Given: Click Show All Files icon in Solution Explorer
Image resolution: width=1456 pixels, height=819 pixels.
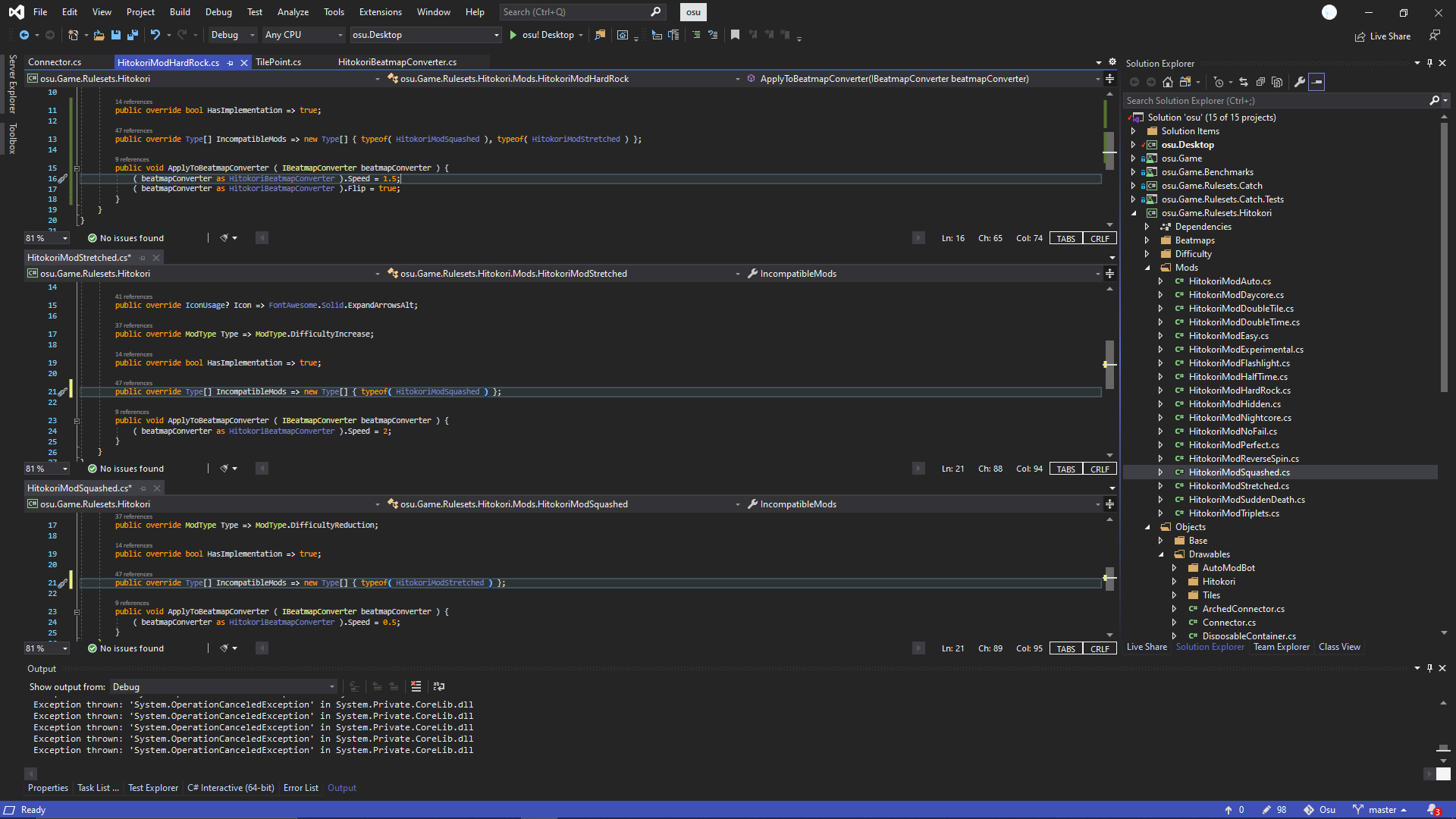Looking at the screenshot, I should click(1277, 82).
